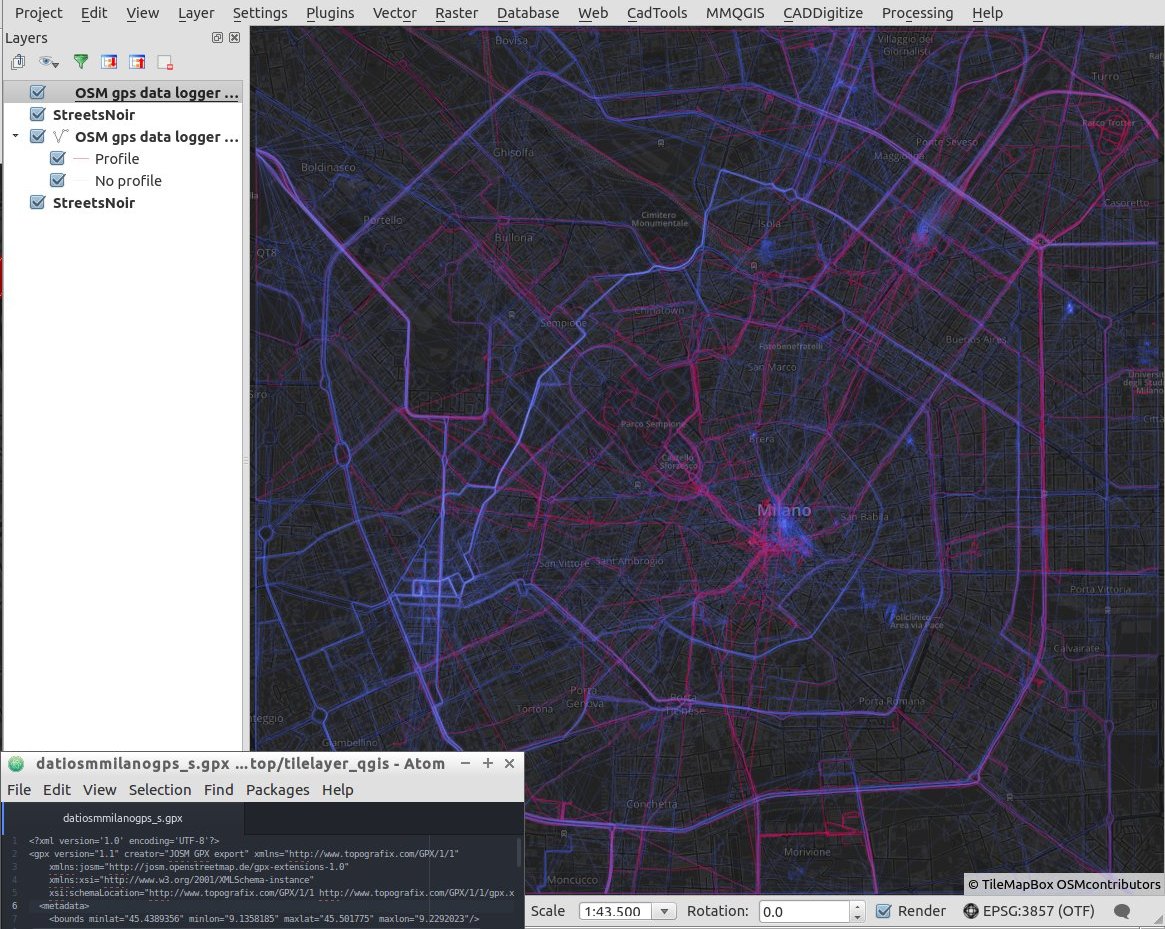The height and width of the screenshot is (929, 1165).
Task: Increase rotation with the up stepper arrow
Action: pyautogui.click(x=857, y=907)
